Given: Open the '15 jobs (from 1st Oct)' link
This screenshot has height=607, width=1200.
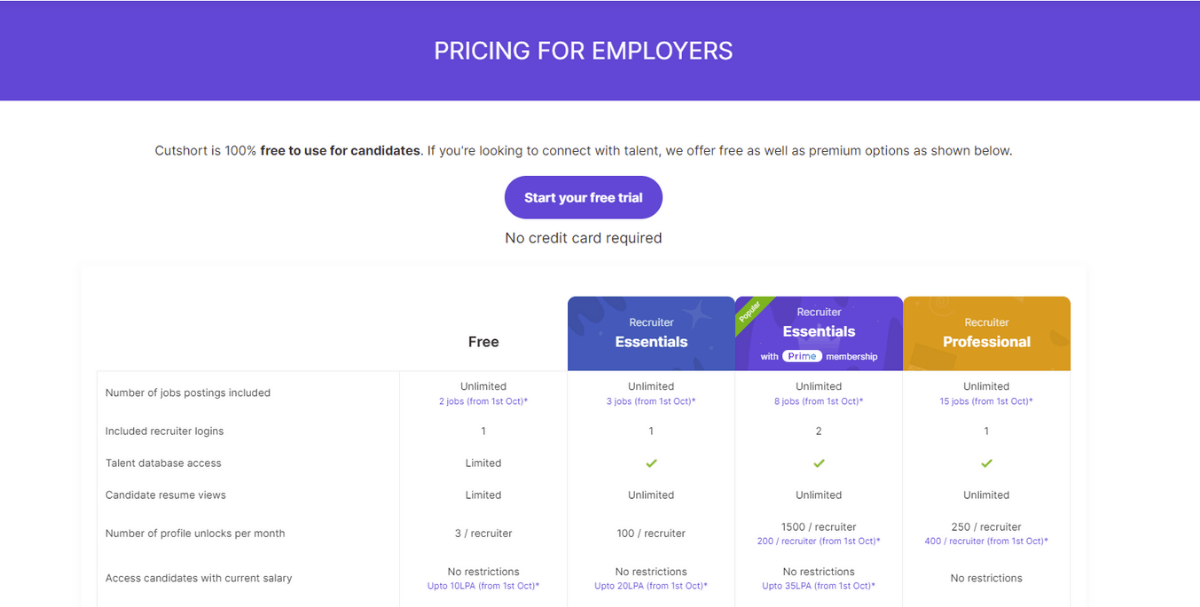Looking at the screenshot, I should 986,401.
